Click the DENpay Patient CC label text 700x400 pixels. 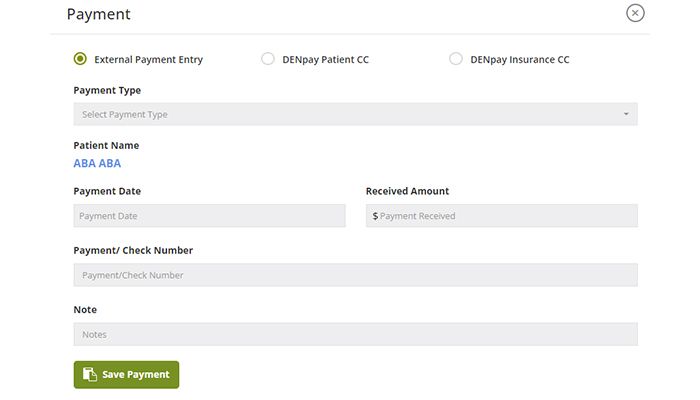325,59
